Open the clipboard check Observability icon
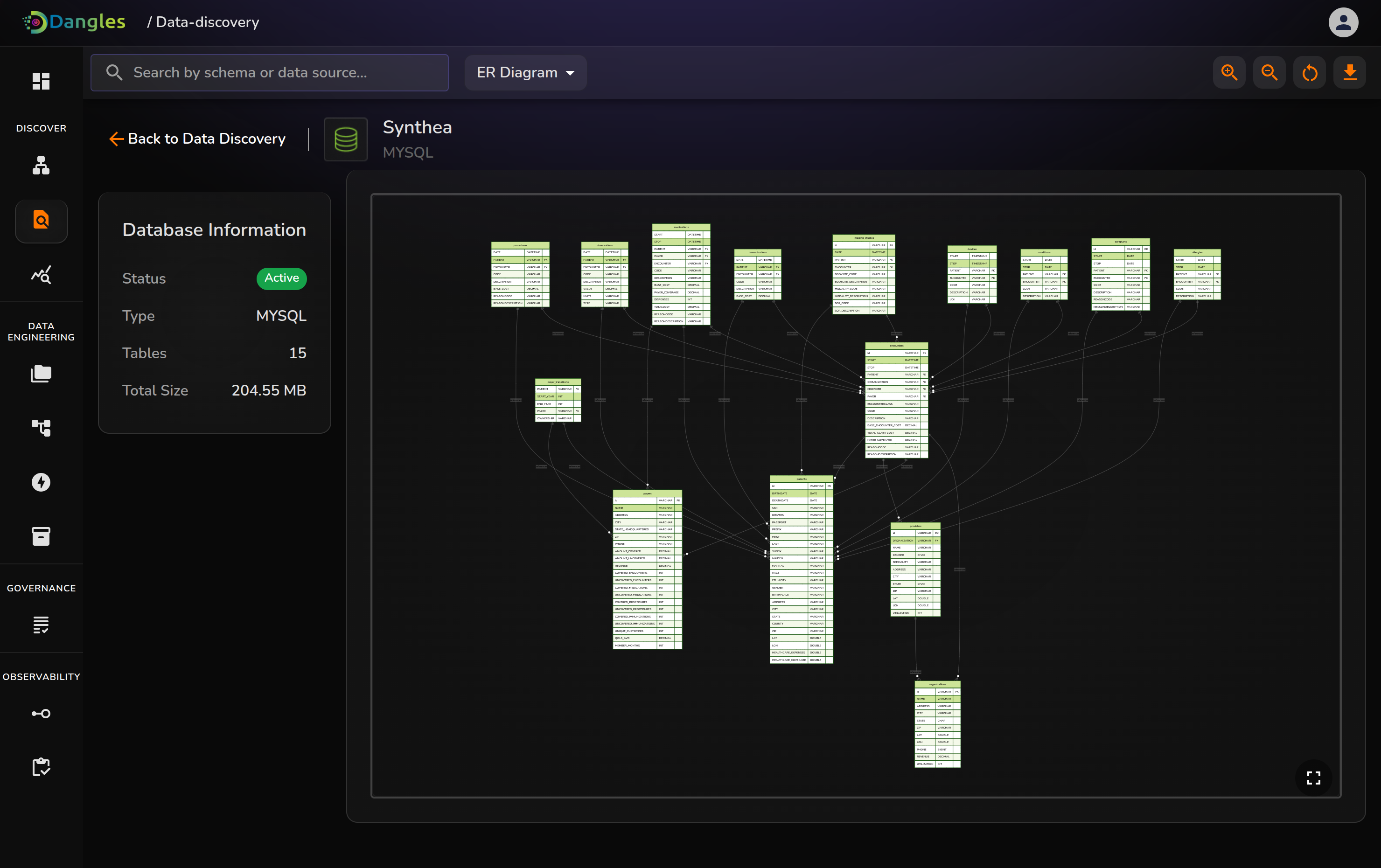 click(41, 766)
